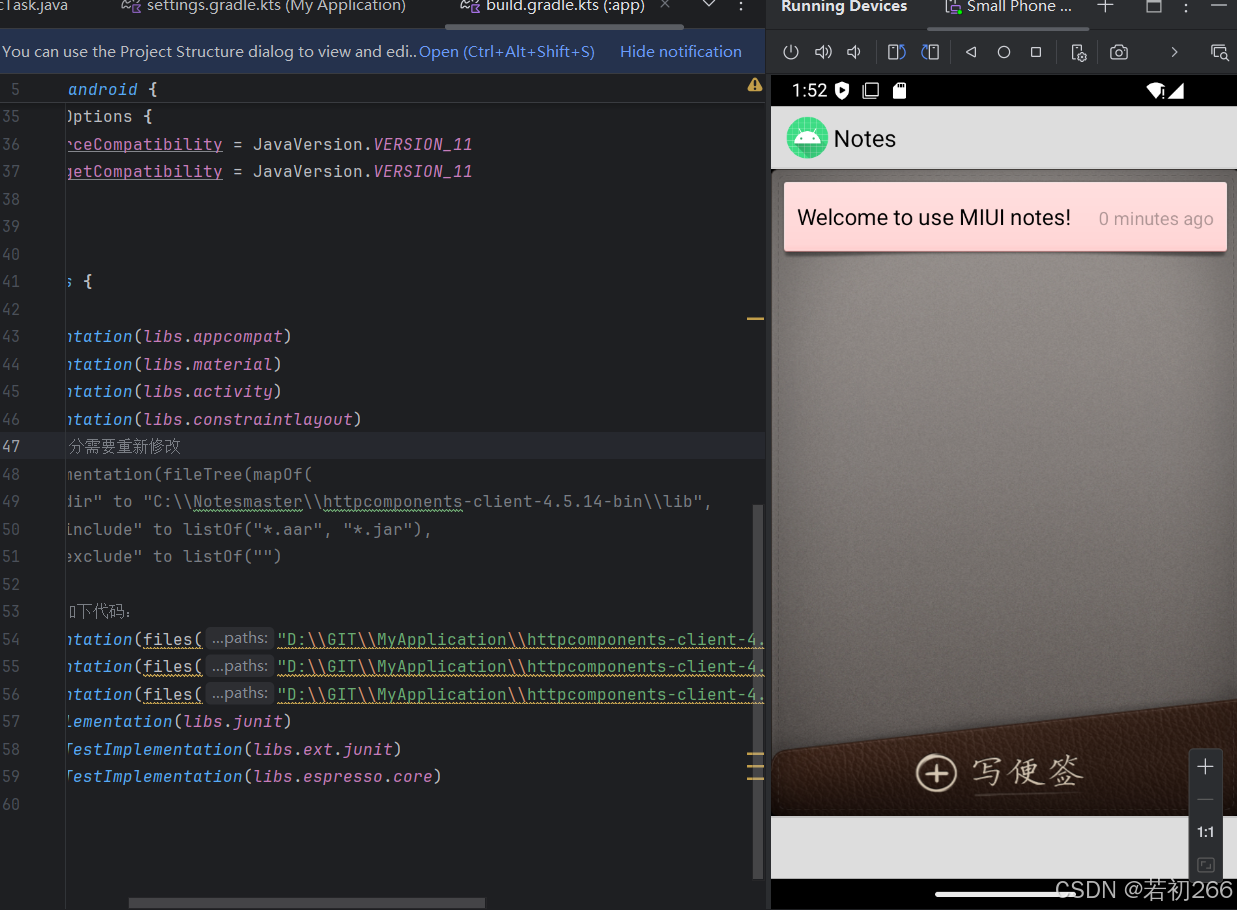Screen dimensions: 1237x910
Task: Click the Notes title in app bar
Action: [865, 139]
